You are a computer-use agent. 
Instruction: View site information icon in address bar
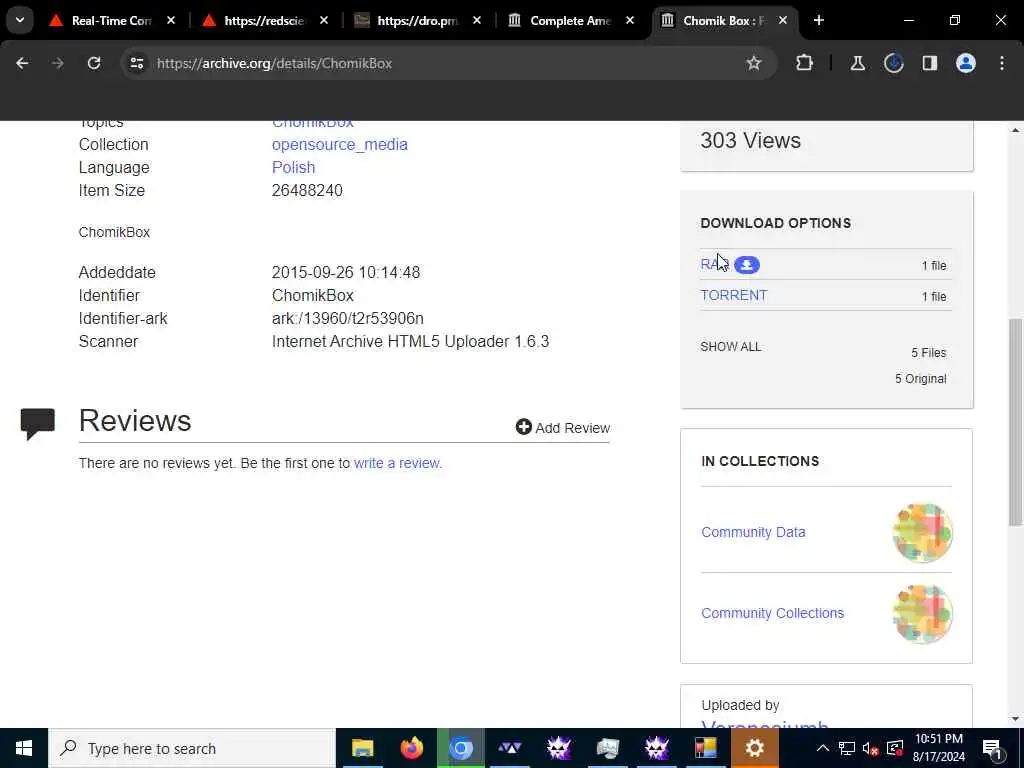pyautogui.click(x=136, y=63)
